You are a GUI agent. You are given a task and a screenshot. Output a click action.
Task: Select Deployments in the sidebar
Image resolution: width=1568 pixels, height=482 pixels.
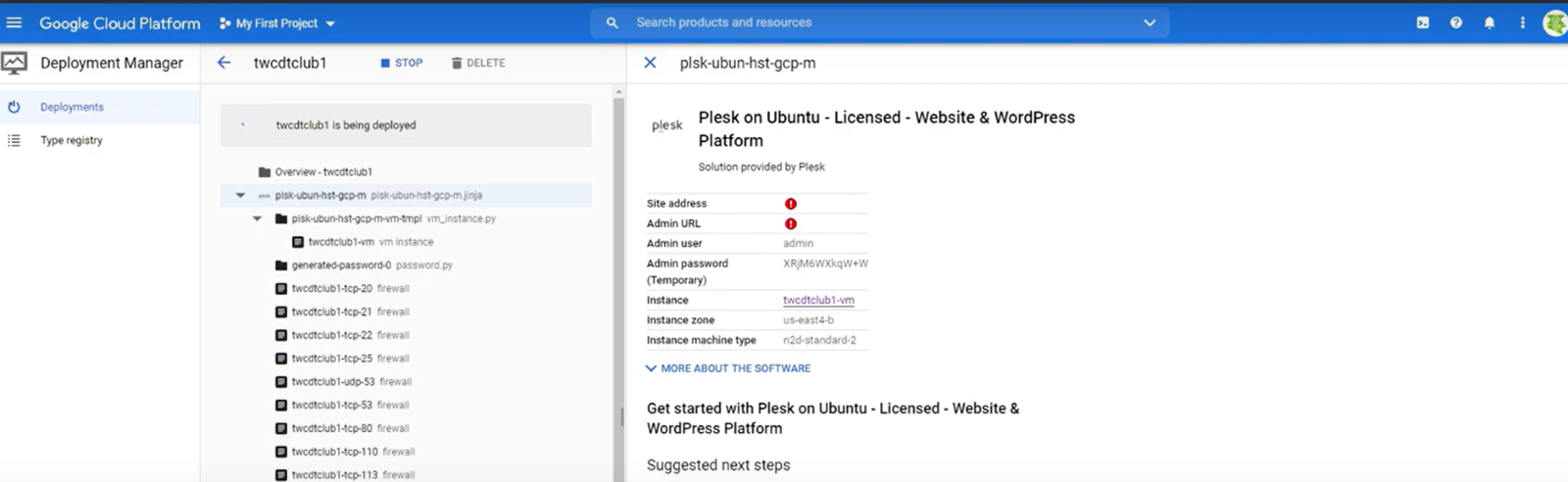coord(72,107)
